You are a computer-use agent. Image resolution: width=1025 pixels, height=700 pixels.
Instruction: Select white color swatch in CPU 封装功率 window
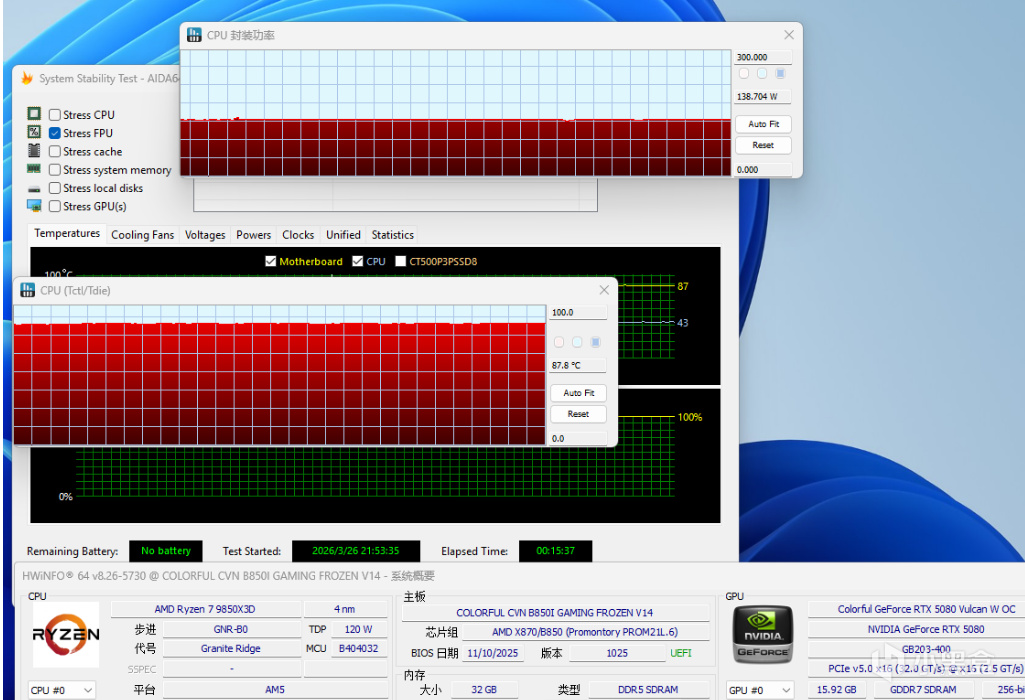(x=744, y=74)
